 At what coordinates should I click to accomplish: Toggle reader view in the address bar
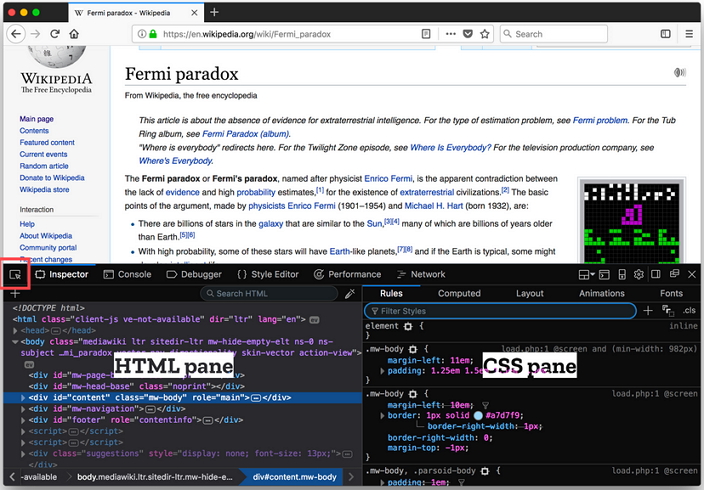(426, 34)
